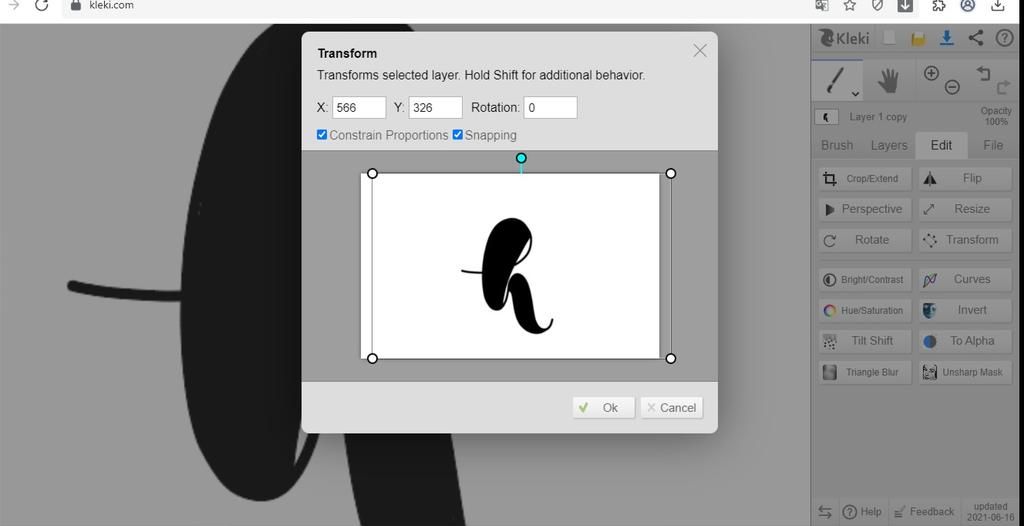Click the new image blank page icon
Image resolution: width=1024 pixels, height=526 pixels.
tap(889, 38)
